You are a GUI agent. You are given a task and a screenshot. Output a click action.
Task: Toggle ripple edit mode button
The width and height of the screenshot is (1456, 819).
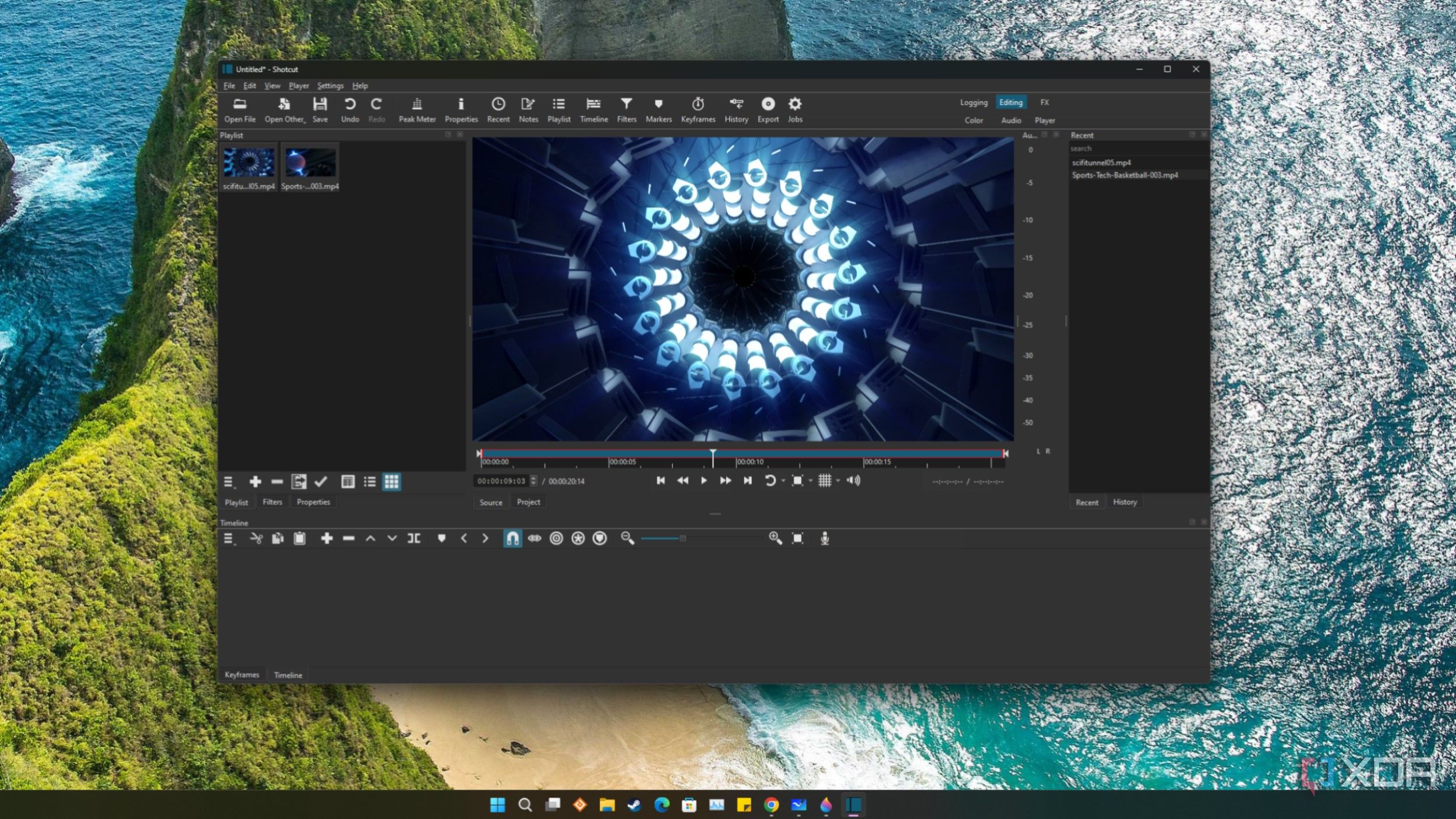pos(556,538)
